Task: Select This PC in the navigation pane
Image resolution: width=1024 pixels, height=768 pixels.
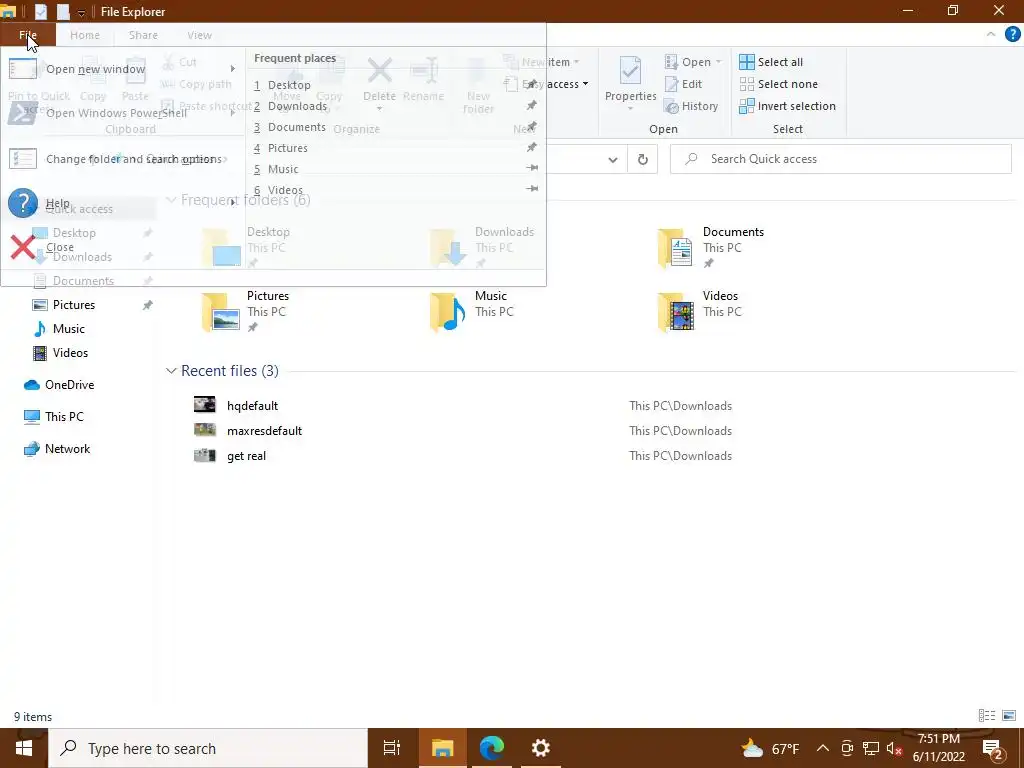Action: click(64, 417)
